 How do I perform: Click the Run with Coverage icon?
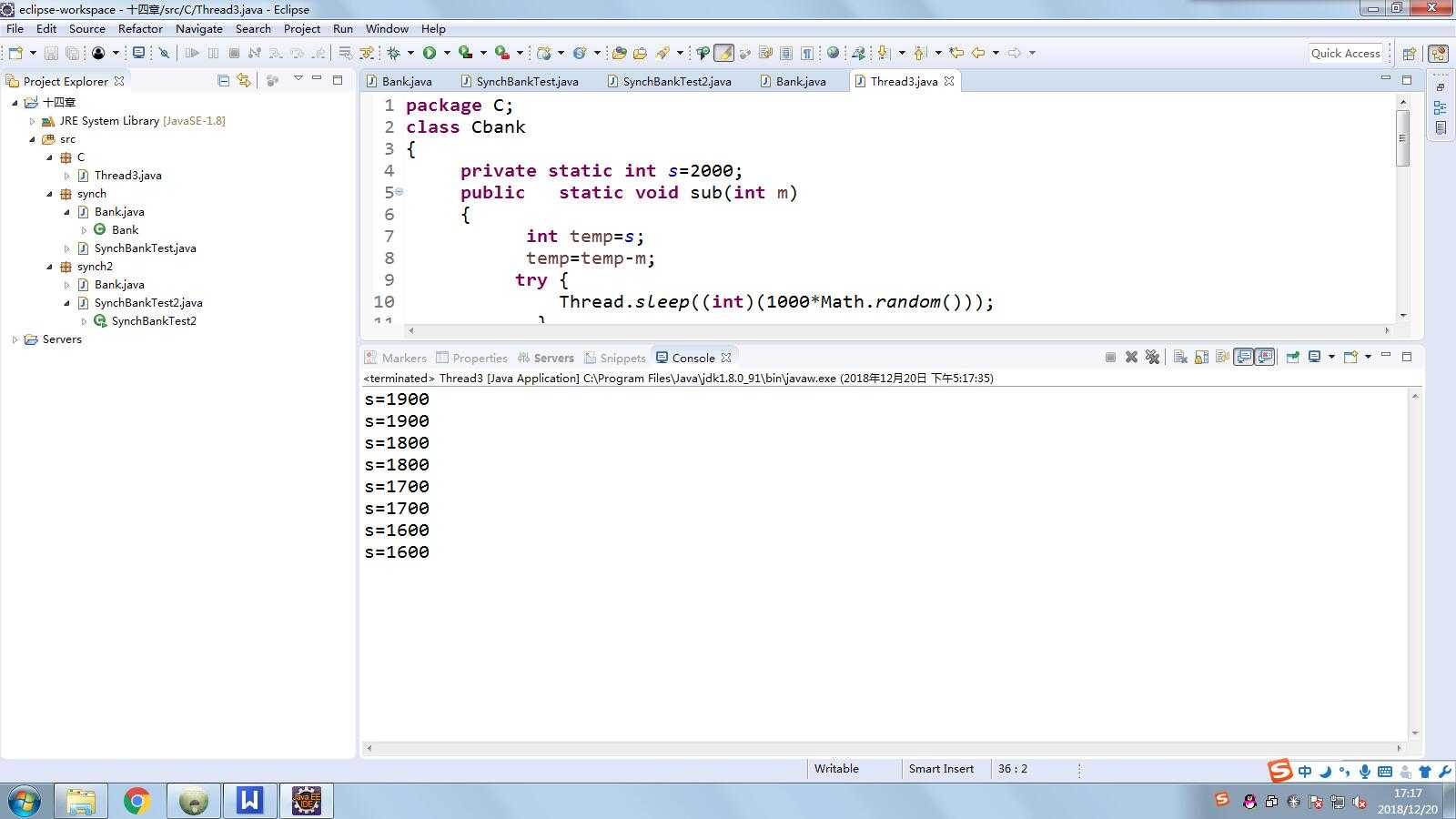pos(466,53)
